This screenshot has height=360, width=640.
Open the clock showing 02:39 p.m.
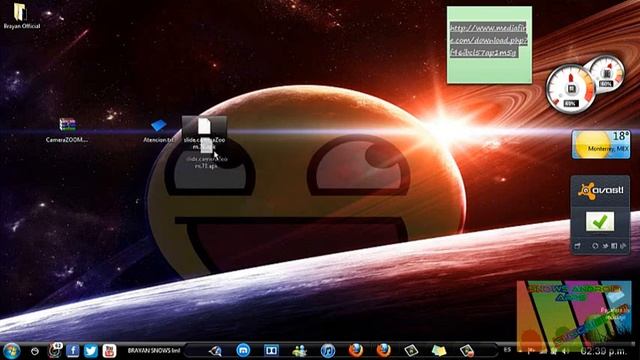(603, 351)
